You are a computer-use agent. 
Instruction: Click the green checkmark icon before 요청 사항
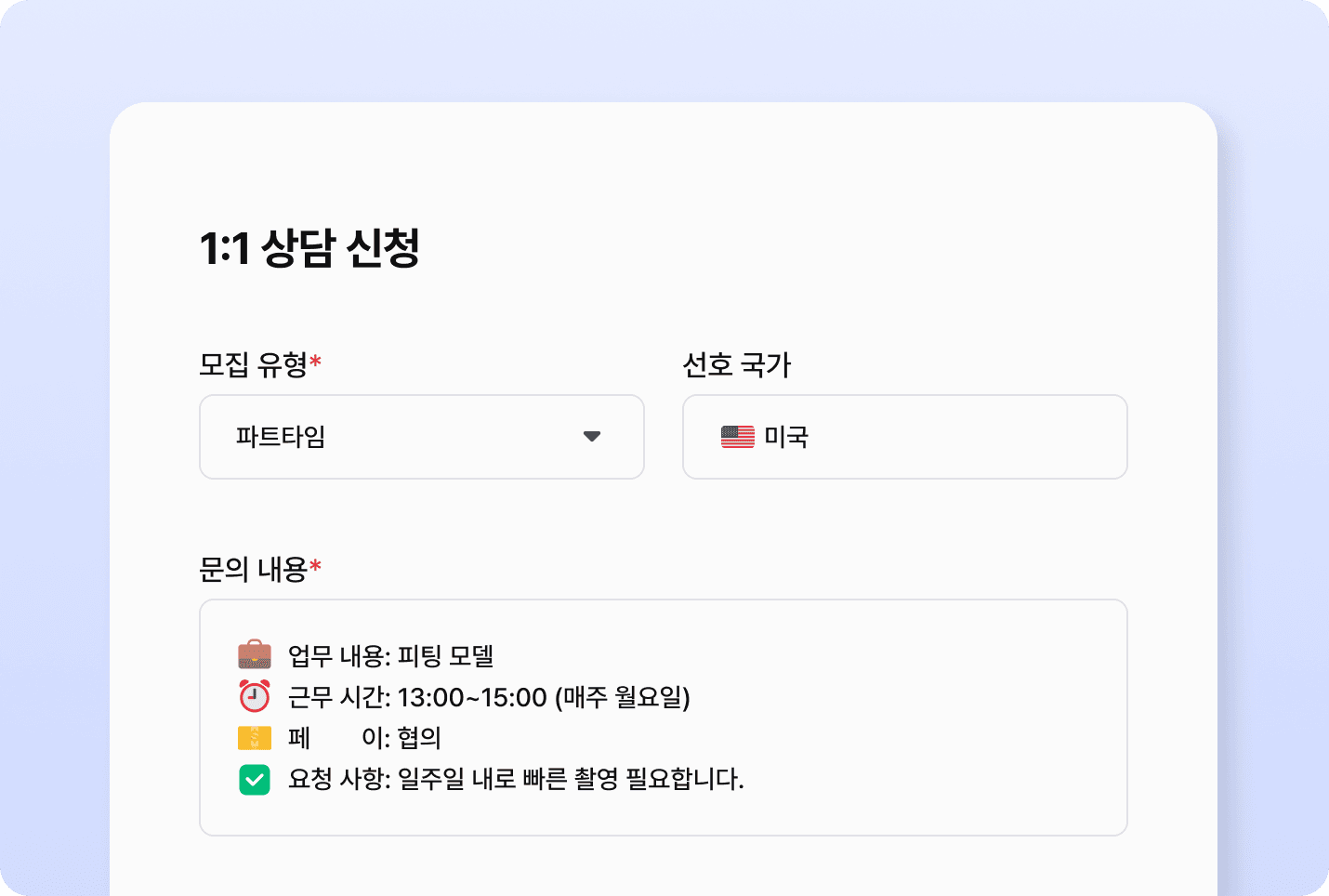click(x=255, y=779)
